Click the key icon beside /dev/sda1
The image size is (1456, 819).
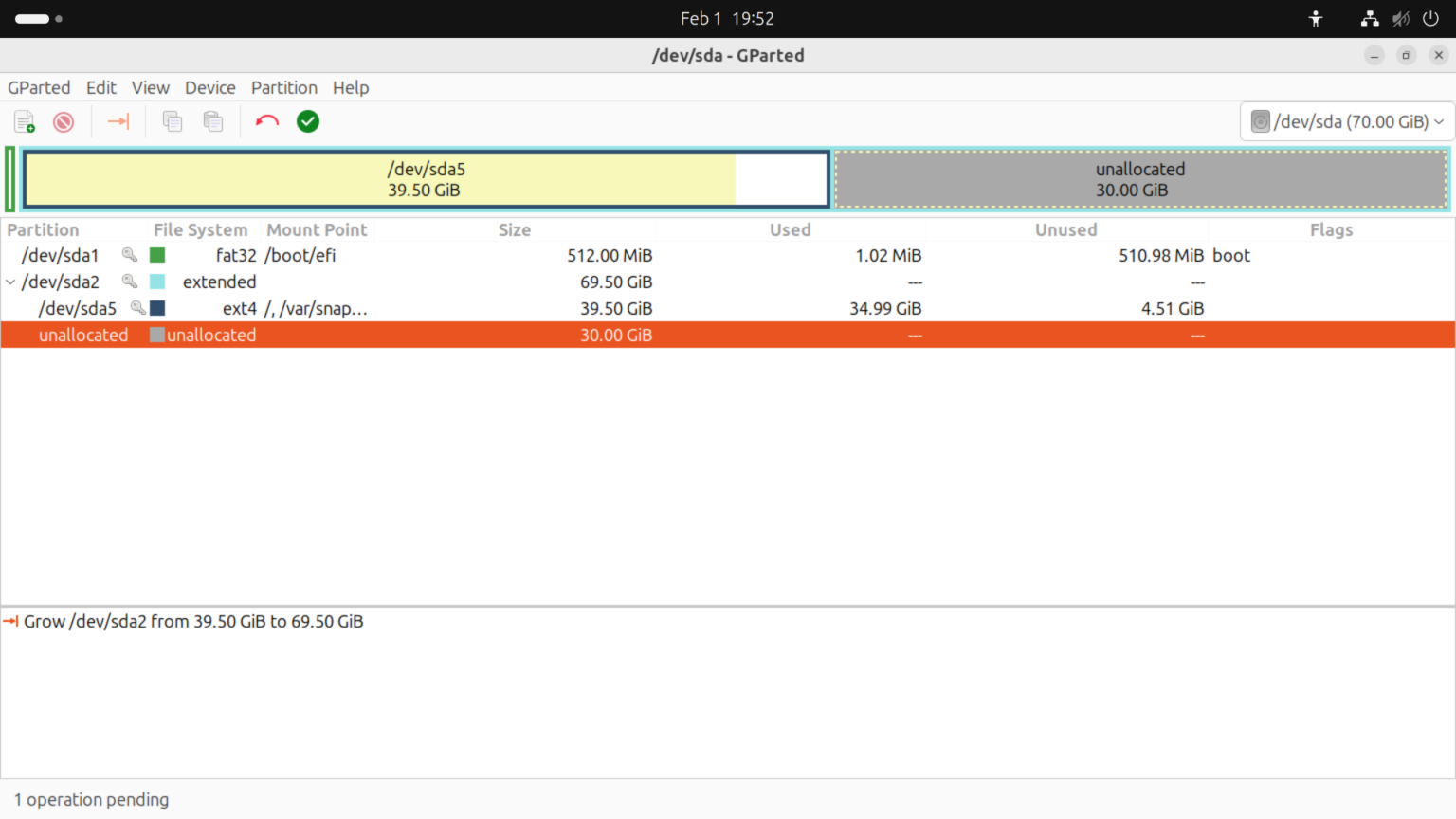pos(130,255)
